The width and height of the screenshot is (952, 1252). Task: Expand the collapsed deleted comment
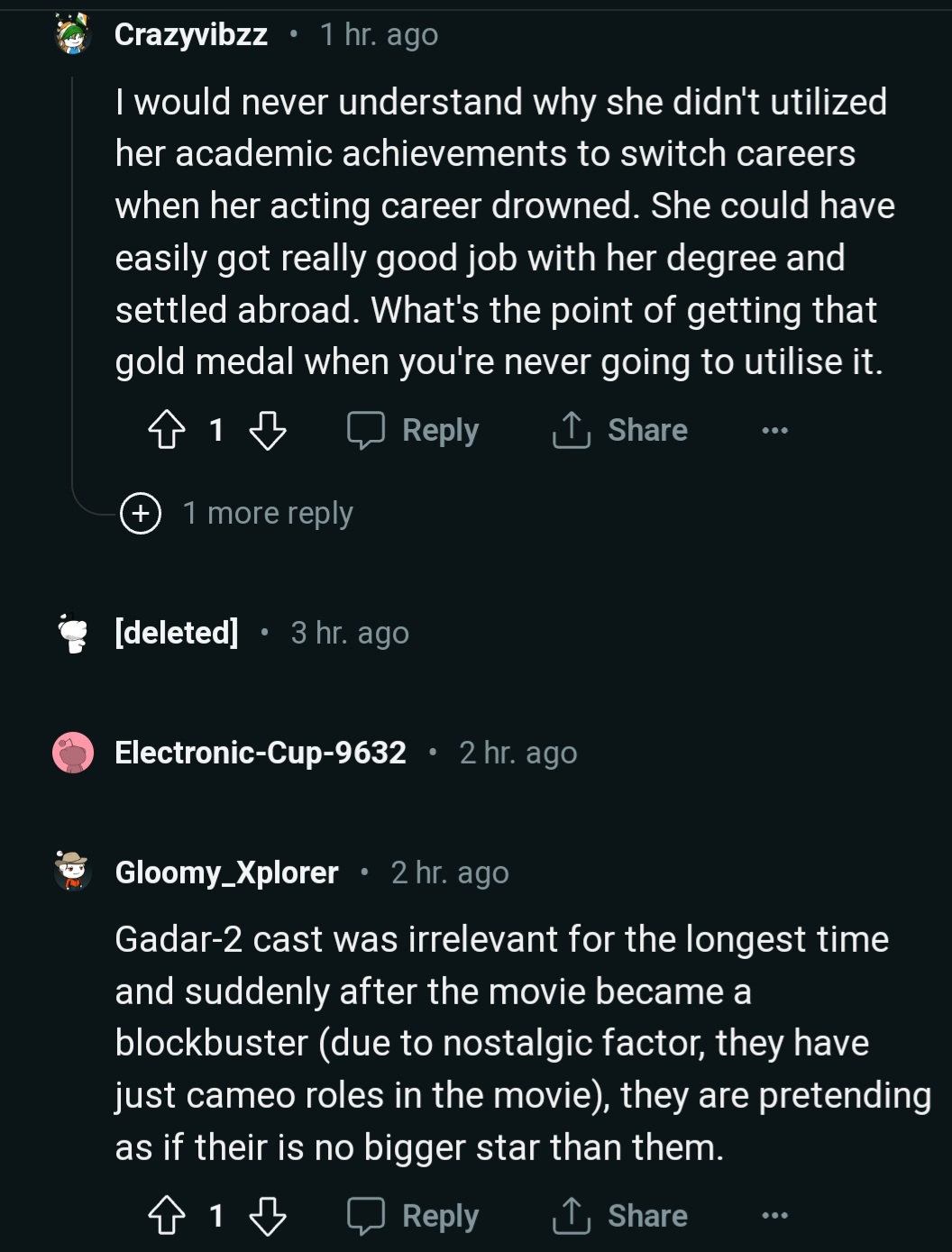pyautogui.click(x=350, y=633)
